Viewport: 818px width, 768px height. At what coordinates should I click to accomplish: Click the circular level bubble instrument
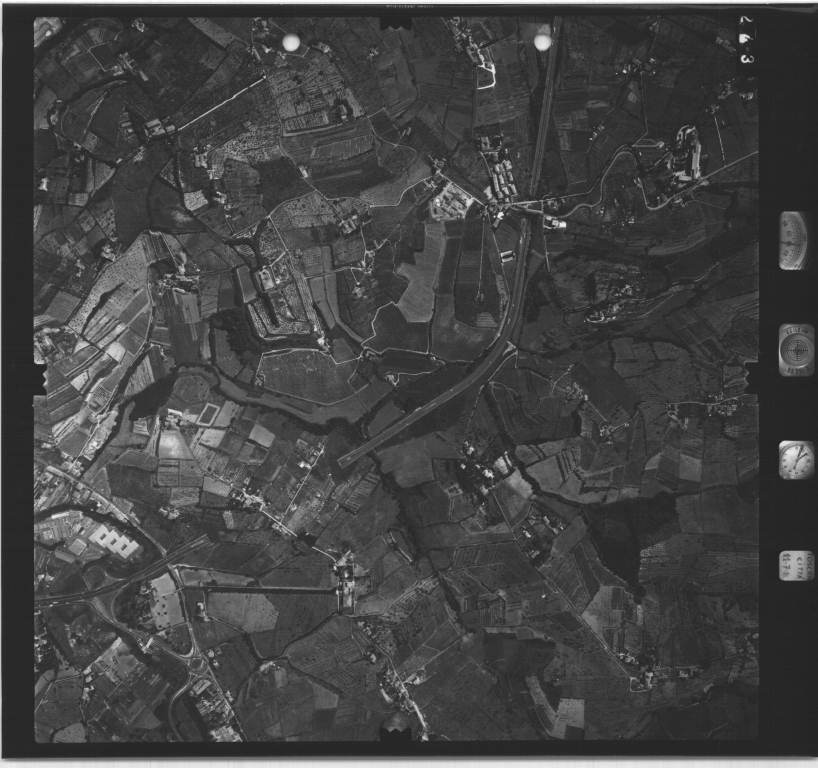point(796,349)
